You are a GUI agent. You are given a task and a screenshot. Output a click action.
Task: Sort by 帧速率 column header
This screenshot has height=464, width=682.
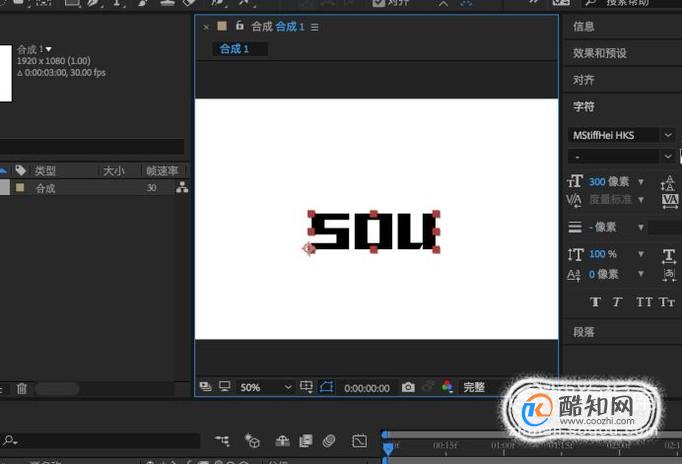tap(162, 171)
